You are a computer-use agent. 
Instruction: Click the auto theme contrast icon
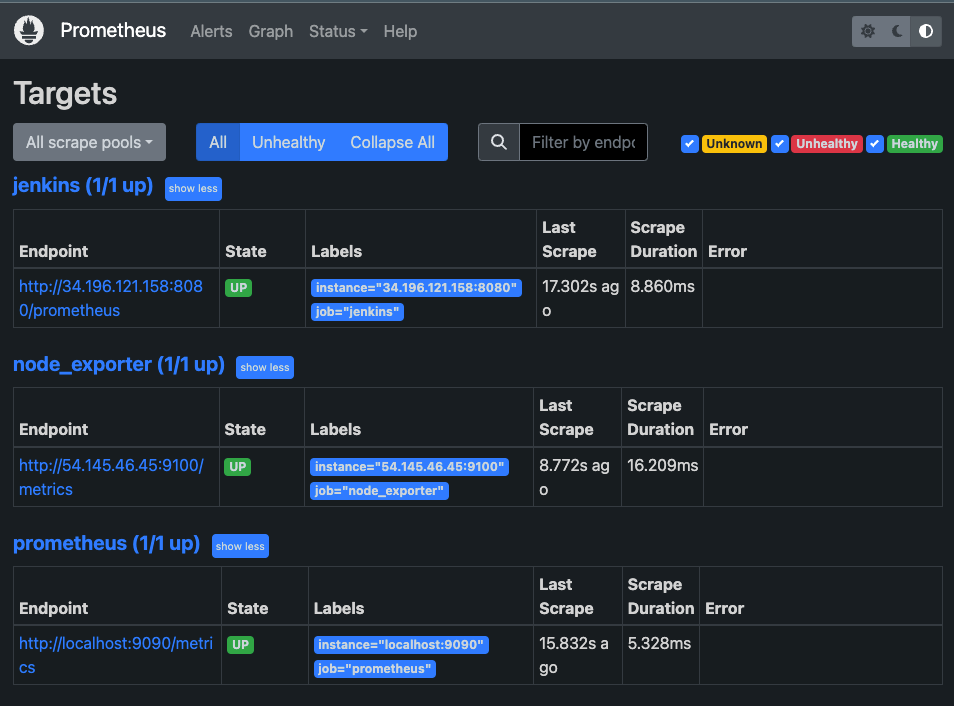click(x=925, y=31)
